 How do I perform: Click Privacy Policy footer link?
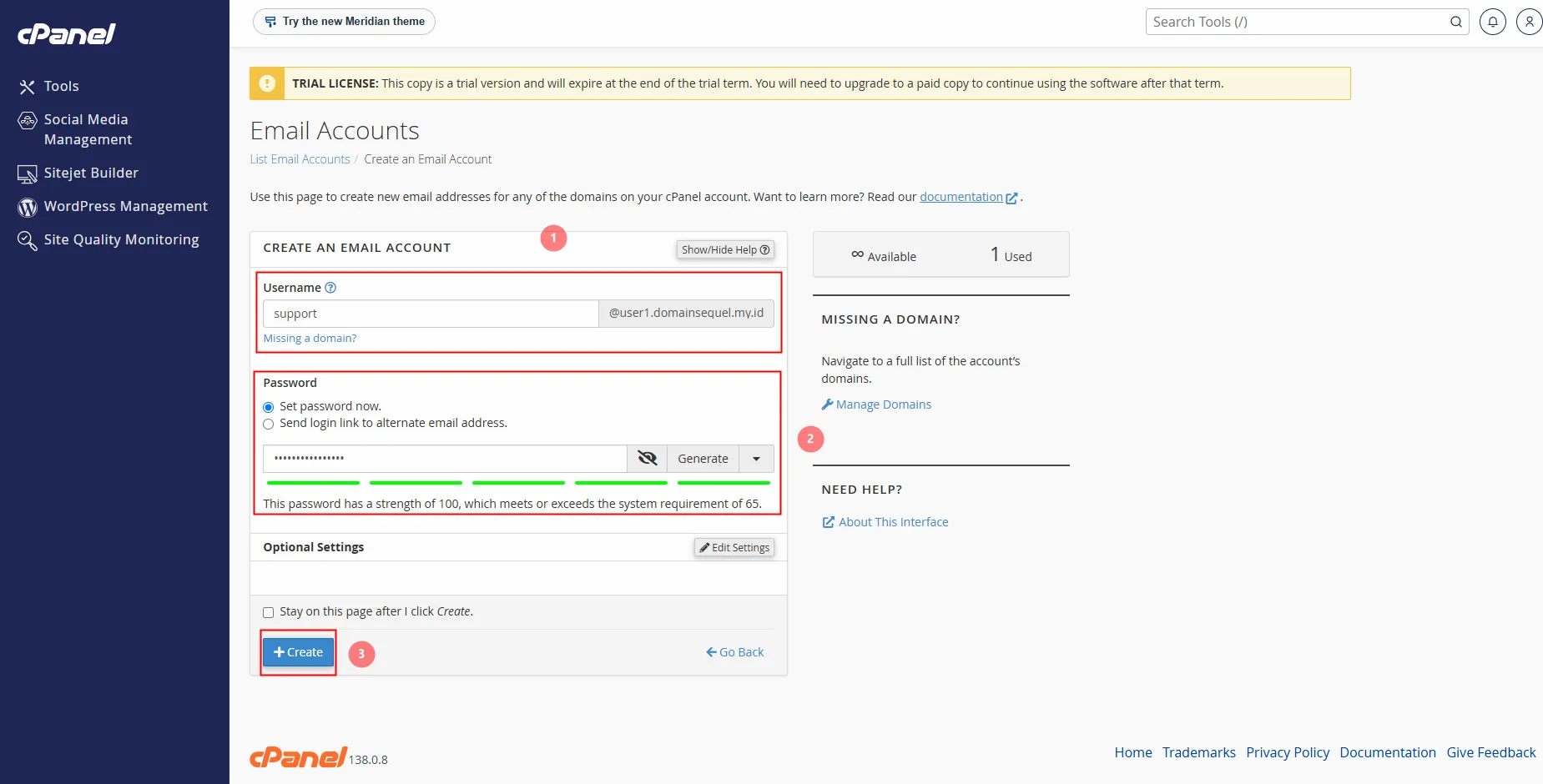[x=1288, y=752]
